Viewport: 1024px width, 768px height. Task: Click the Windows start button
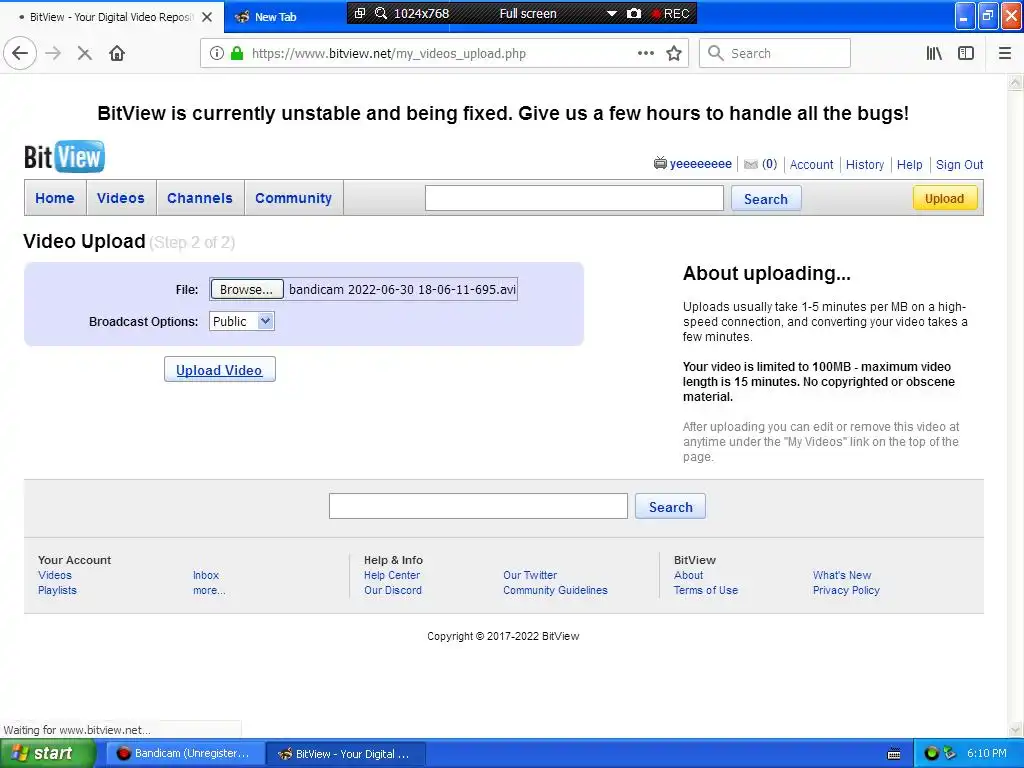(46, 754)
